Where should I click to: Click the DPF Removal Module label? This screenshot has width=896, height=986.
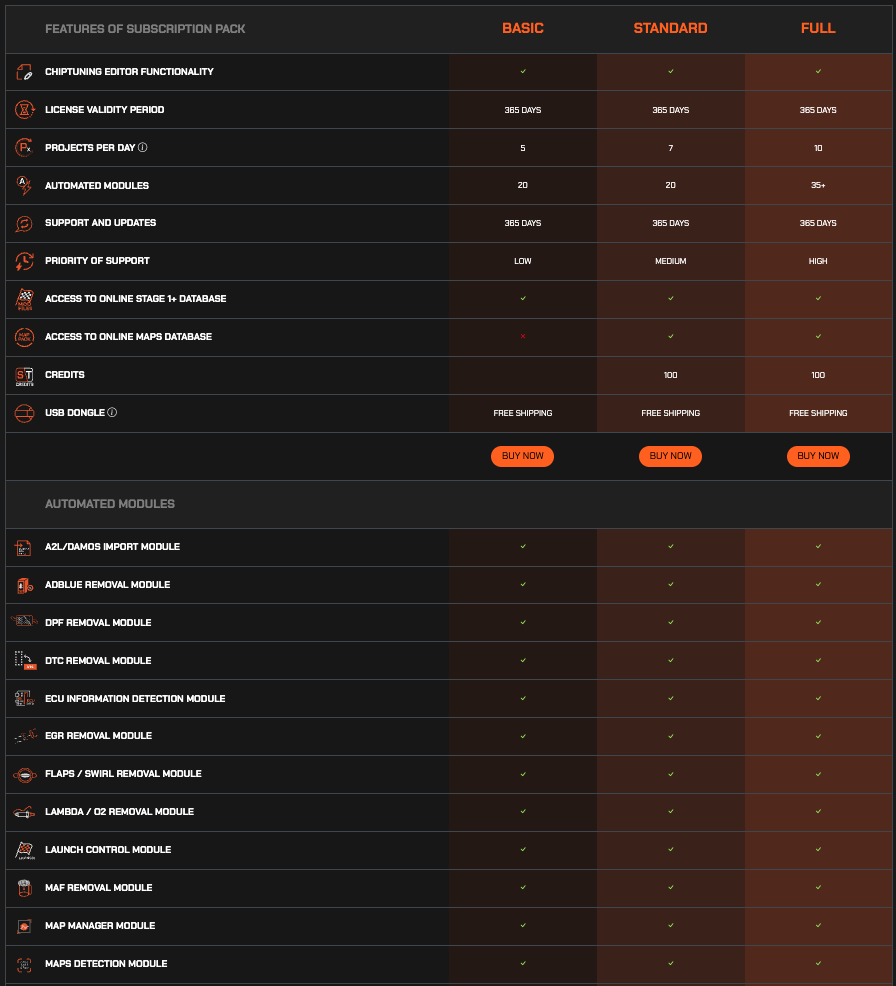pos(98,623)
